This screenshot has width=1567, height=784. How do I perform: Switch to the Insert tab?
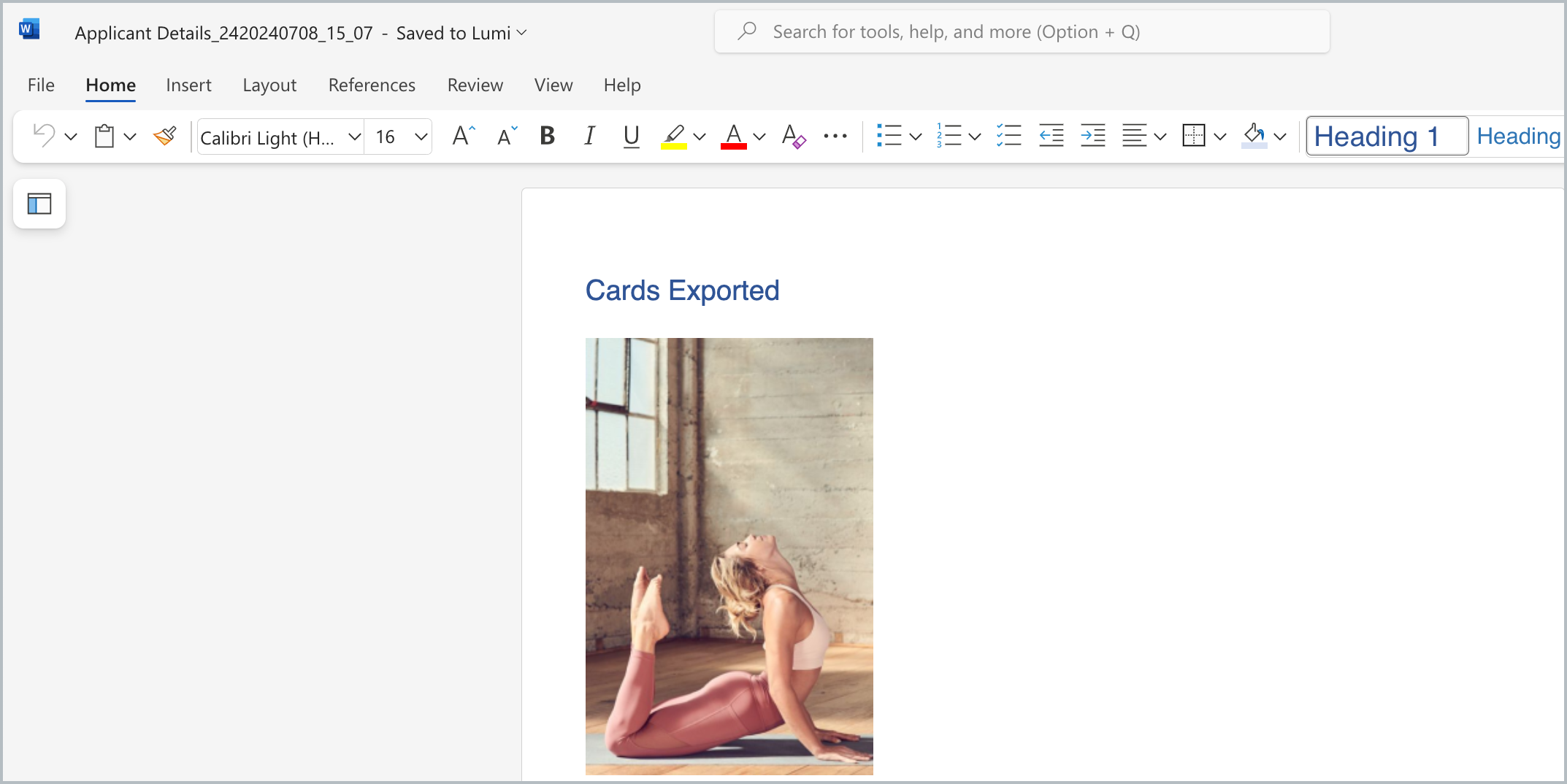tap(188, 85)
